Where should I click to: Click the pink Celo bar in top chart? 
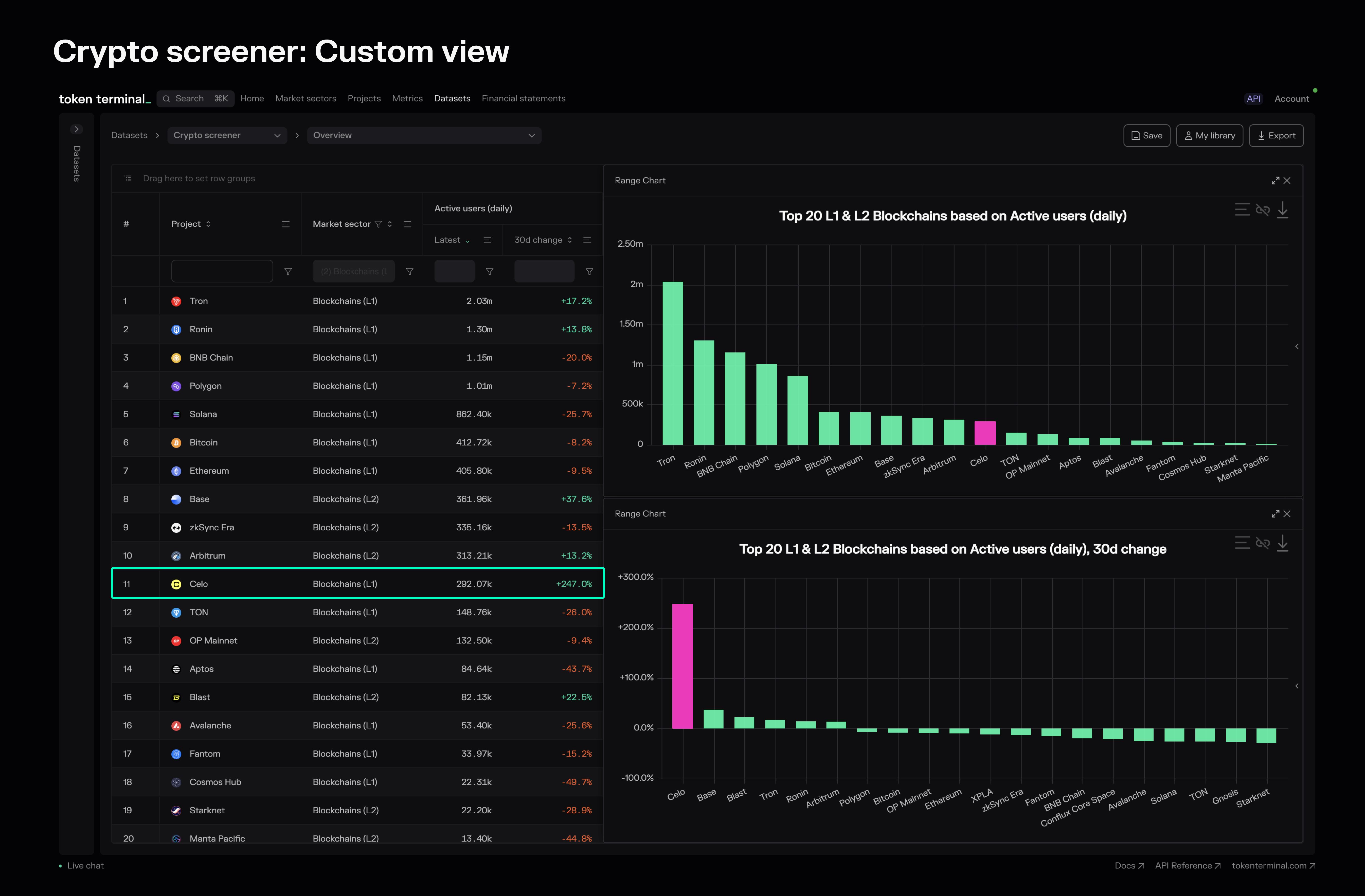pyautogui.click(x=985, y=433)
